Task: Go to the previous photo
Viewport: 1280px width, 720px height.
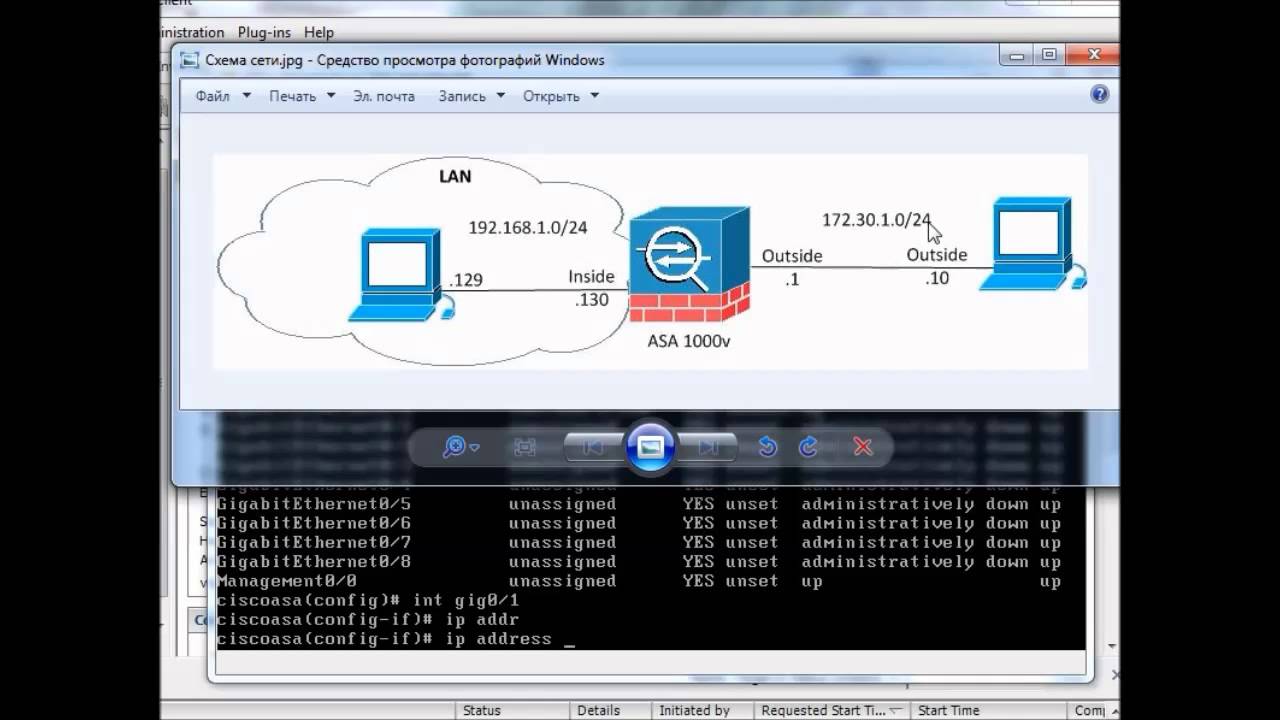Action: (594, 447)
